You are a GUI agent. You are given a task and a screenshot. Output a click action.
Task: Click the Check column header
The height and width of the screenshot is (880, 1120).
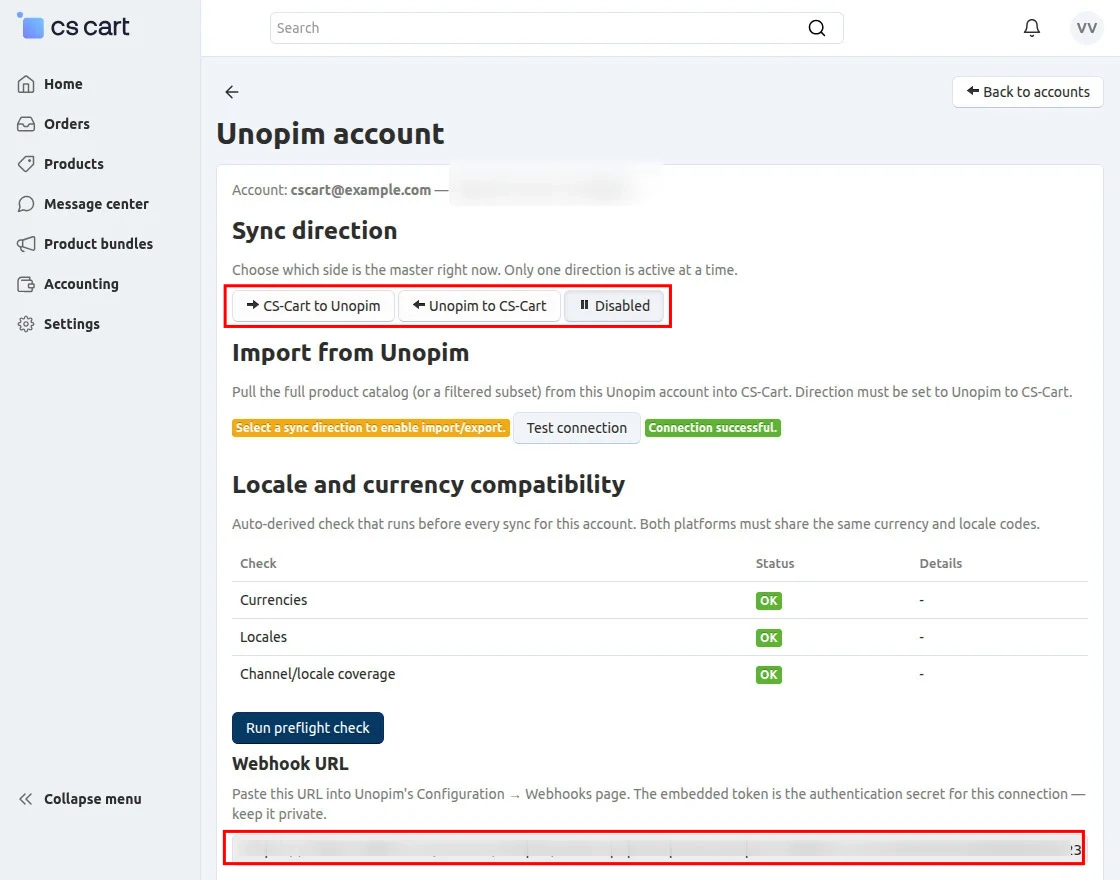258,564
